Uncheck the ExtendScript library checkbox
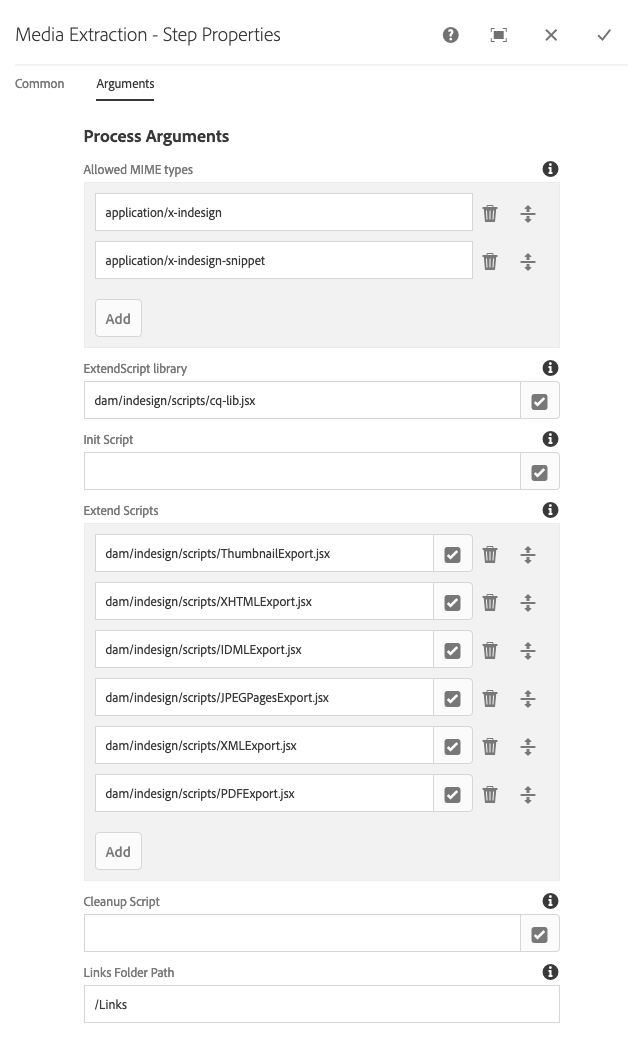Viewport: 641px width, 1042px height. (x=540, y=401)
